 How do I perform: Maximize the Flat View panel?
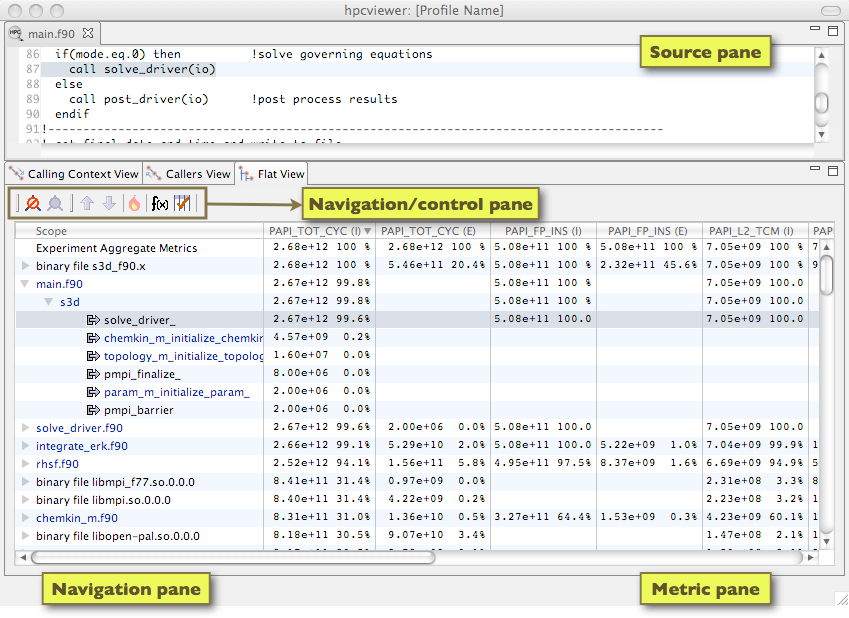tap(833, 171)
